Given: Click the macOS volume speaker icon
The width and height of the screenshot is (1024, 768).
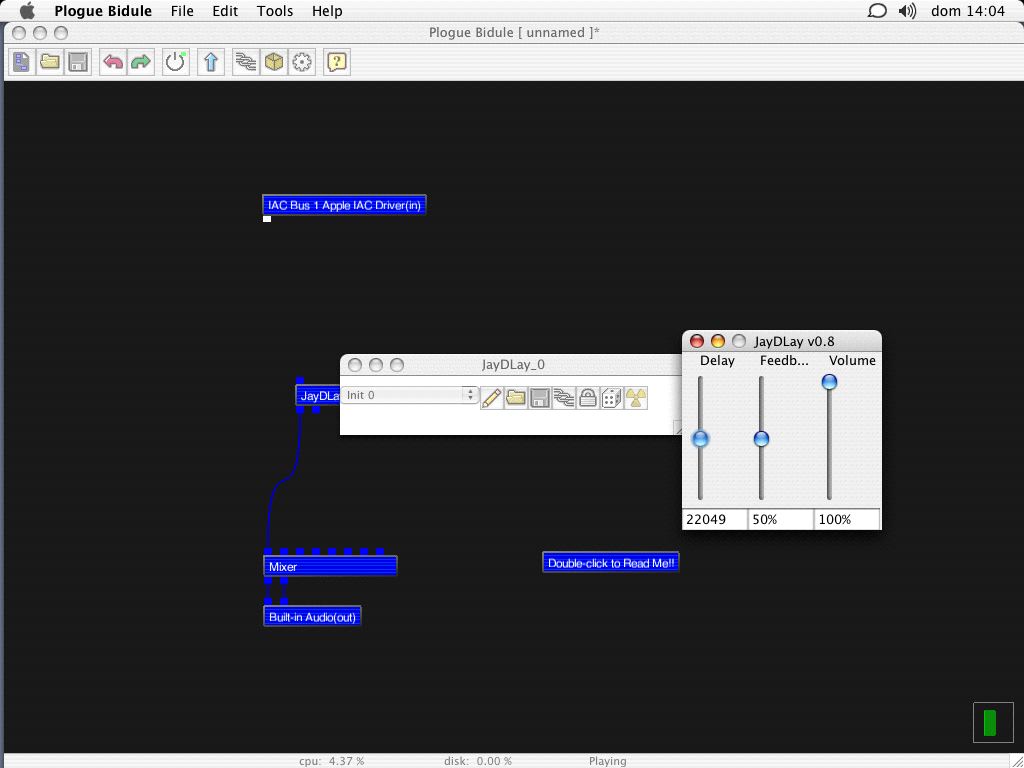Looking at the screenshot, I should [x=907, y=11].
